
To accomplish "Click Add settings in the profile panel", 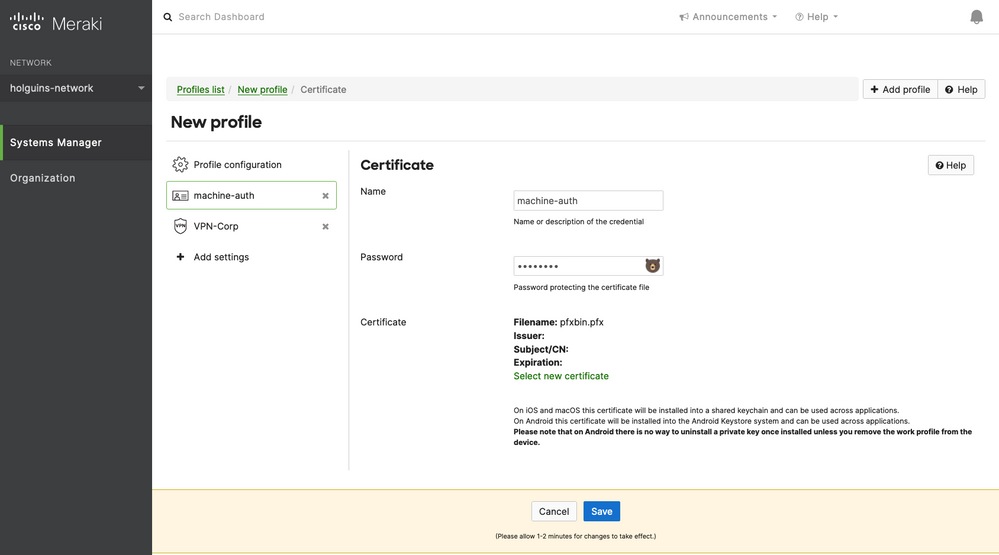I will tap(221, 257).
